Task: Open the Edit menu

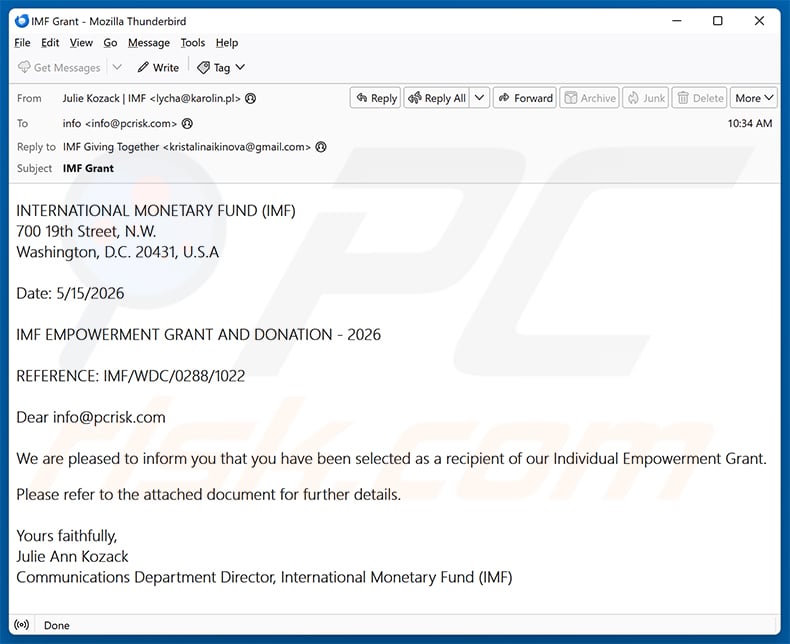Action: [x=50, y=43]
